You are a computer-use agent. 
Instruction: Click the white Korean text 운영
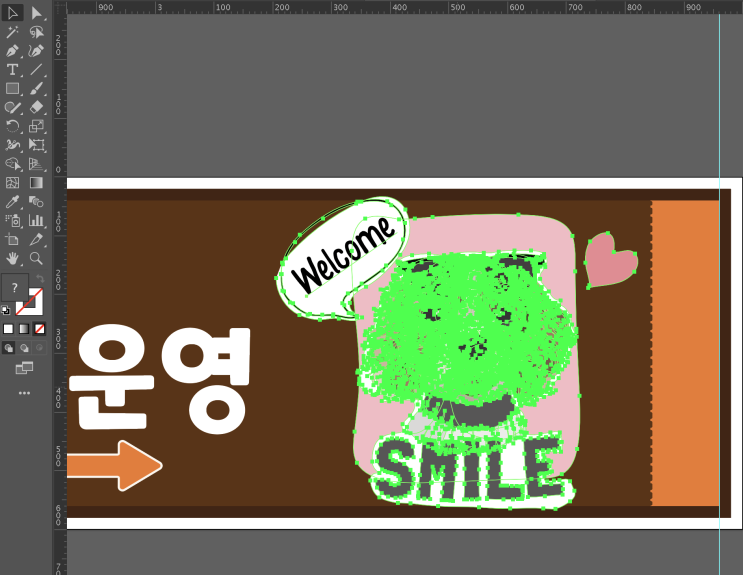click(160, 379)
